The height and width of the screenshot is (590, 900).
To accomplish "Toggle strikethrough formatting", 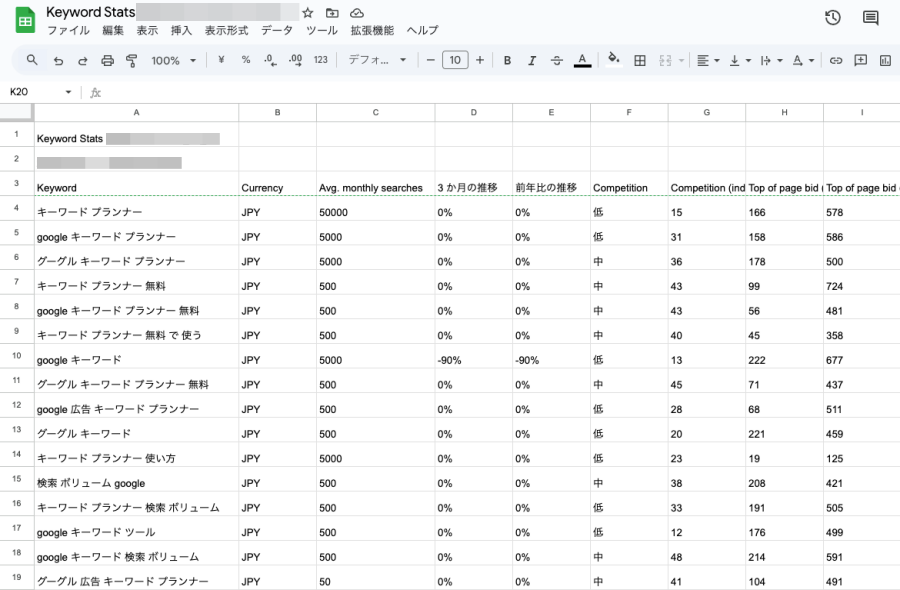I will [557, 60].
